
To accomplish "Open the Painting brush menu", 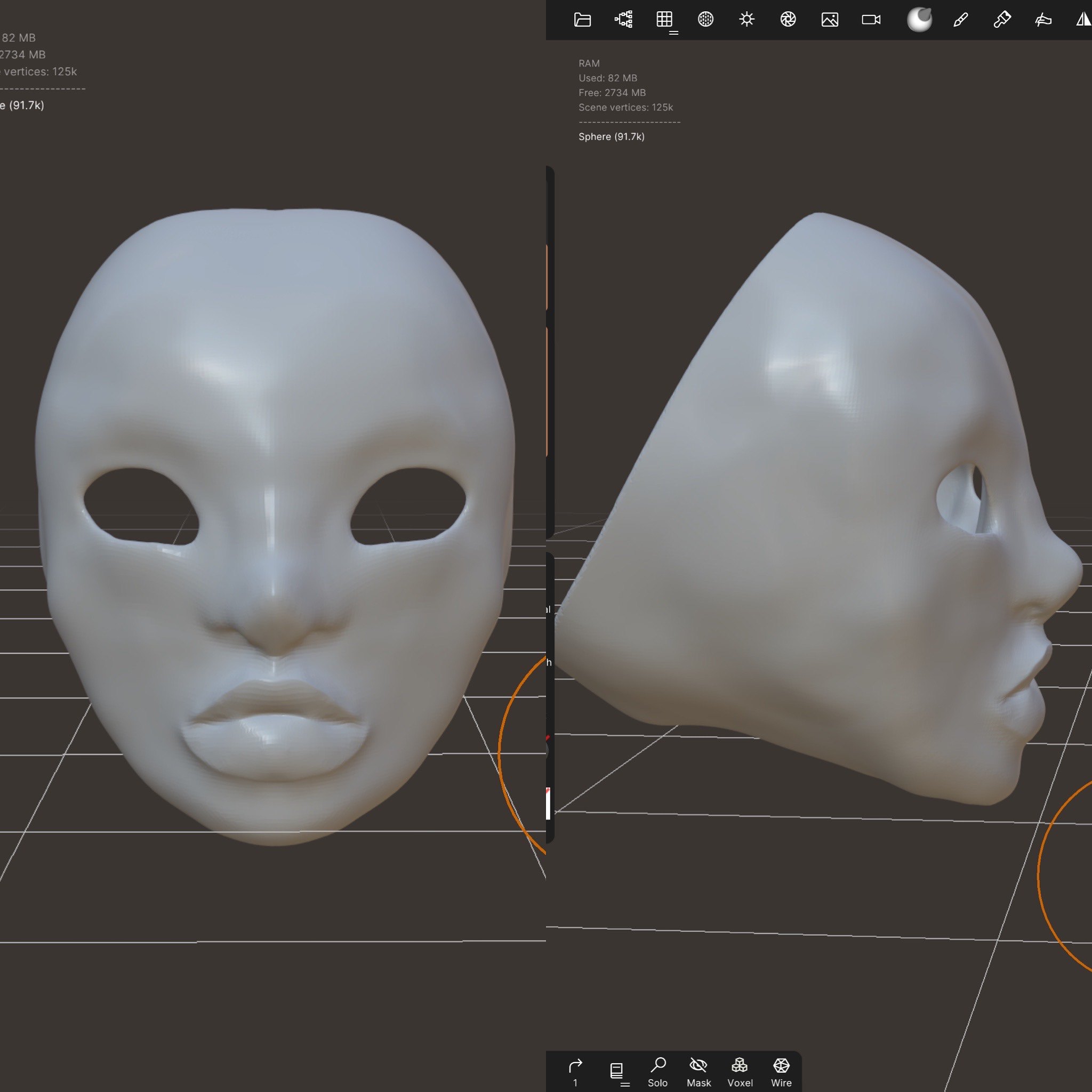I will (960, 20).
